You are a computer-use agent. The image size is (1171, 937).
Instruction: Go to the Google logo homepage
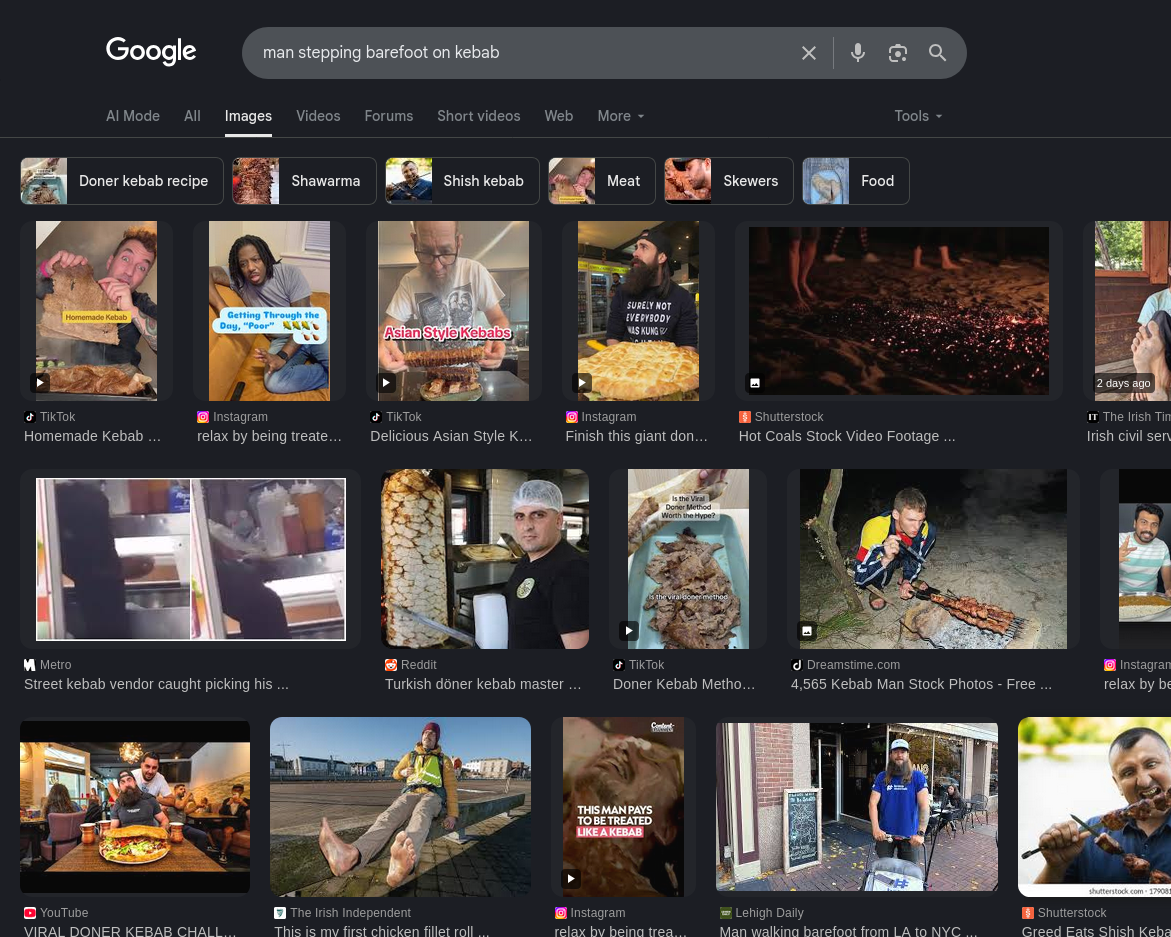[151, 52]
